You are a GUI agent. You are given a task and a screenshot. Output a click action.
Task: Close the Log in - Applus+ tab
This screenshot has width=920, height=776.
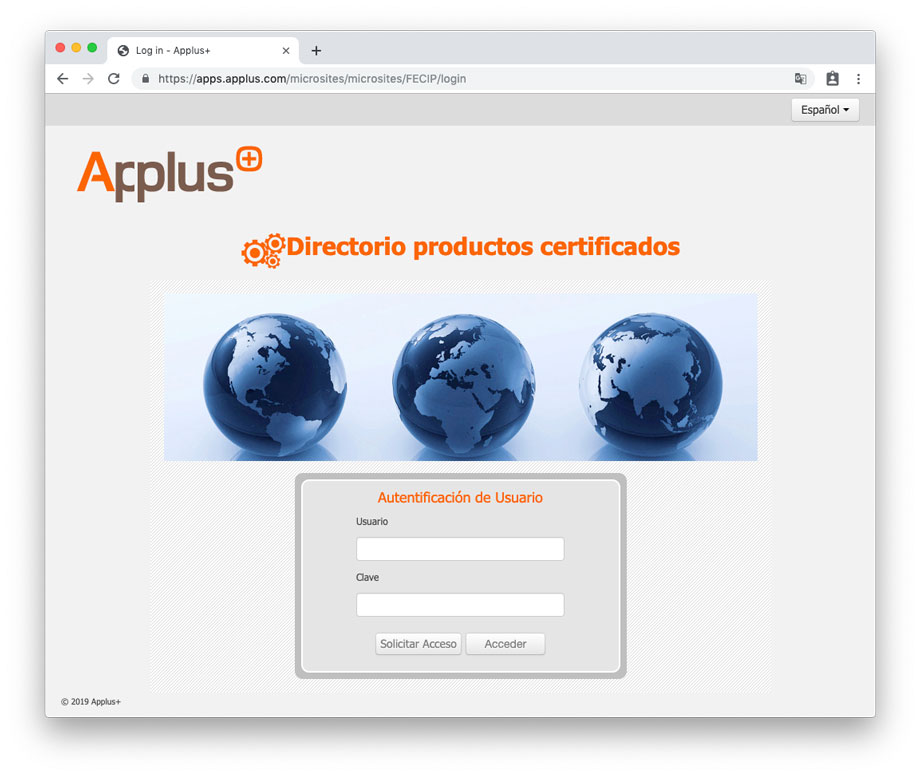coord(286,50)
